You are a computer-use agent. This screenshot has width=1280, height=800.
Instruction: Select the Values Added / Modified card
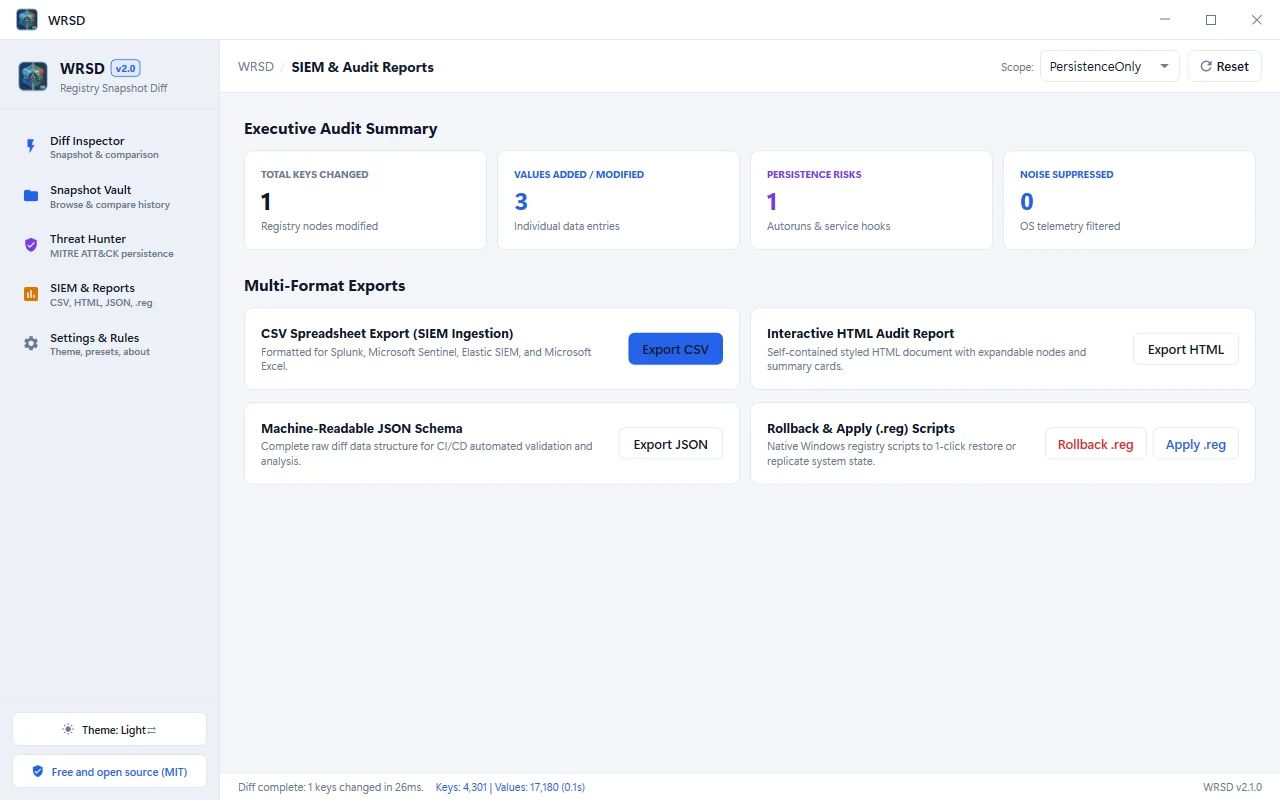point(618,200)
